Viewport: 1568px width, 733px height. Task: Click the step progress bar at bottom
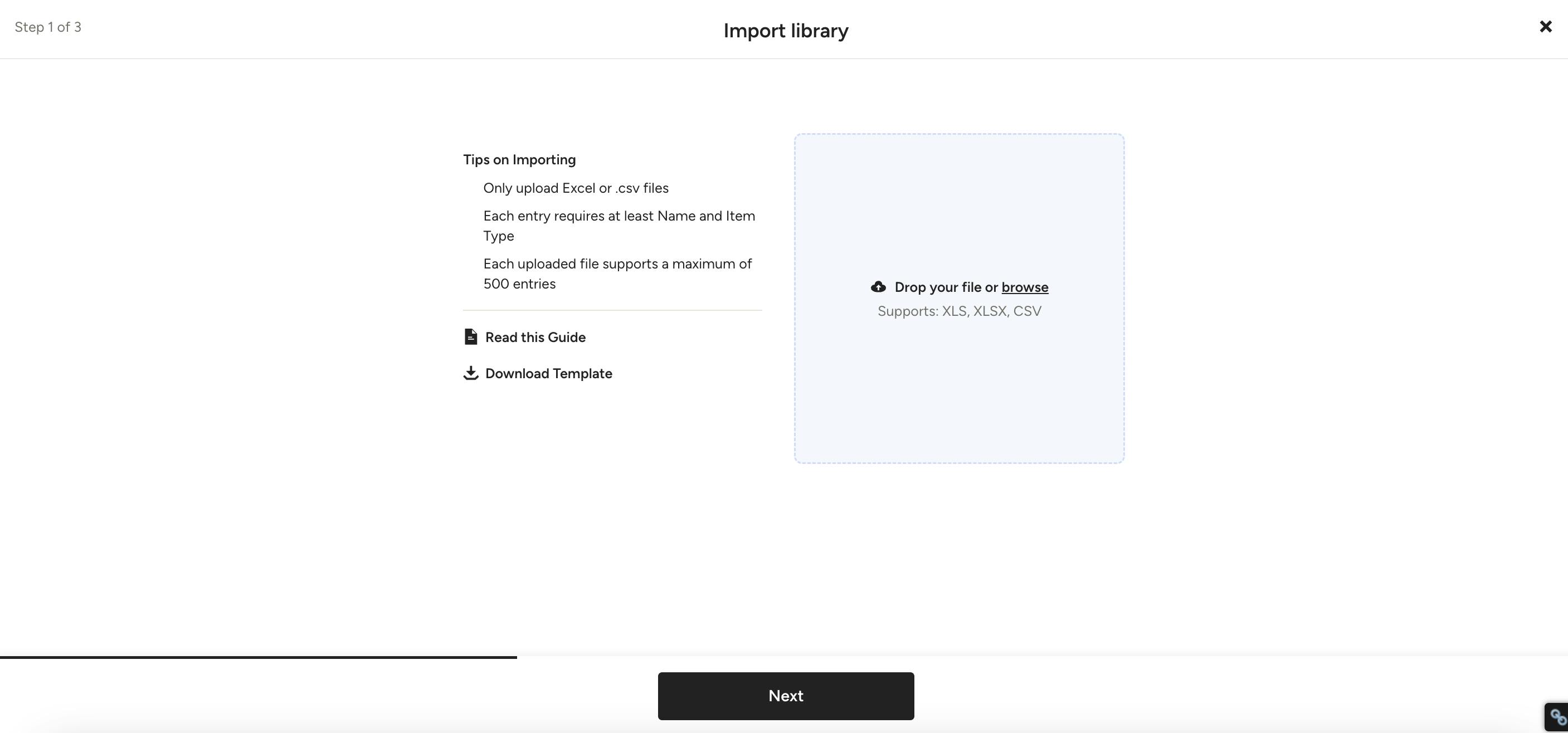pos(258,657)
